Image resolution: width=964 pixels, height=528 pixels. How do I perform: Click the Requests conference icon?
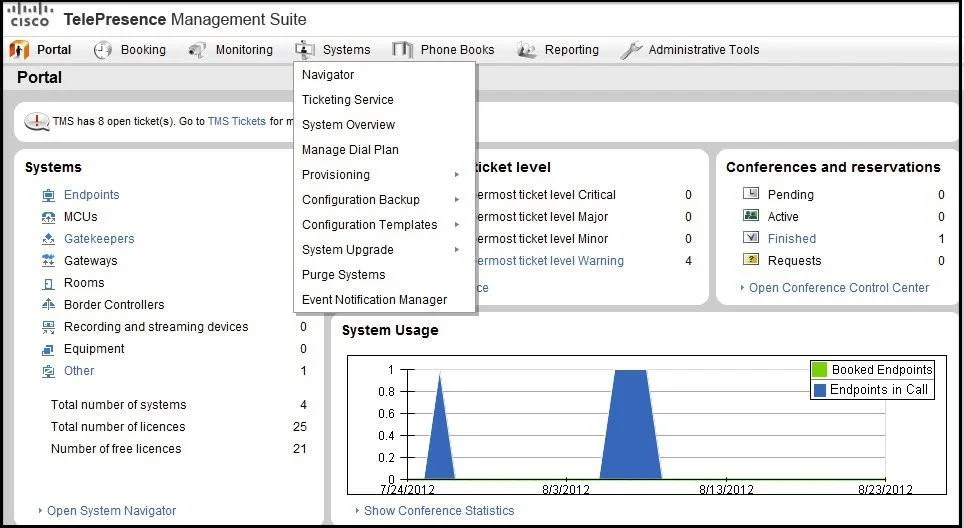click(x=751, y=259)
